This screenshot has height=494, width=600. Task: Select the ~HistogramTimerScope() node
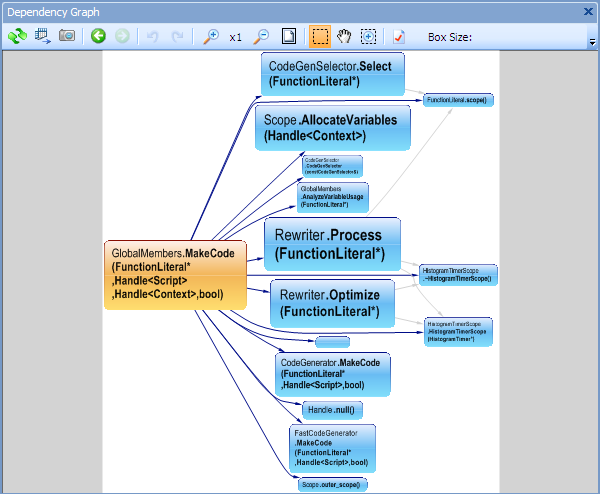458,275
